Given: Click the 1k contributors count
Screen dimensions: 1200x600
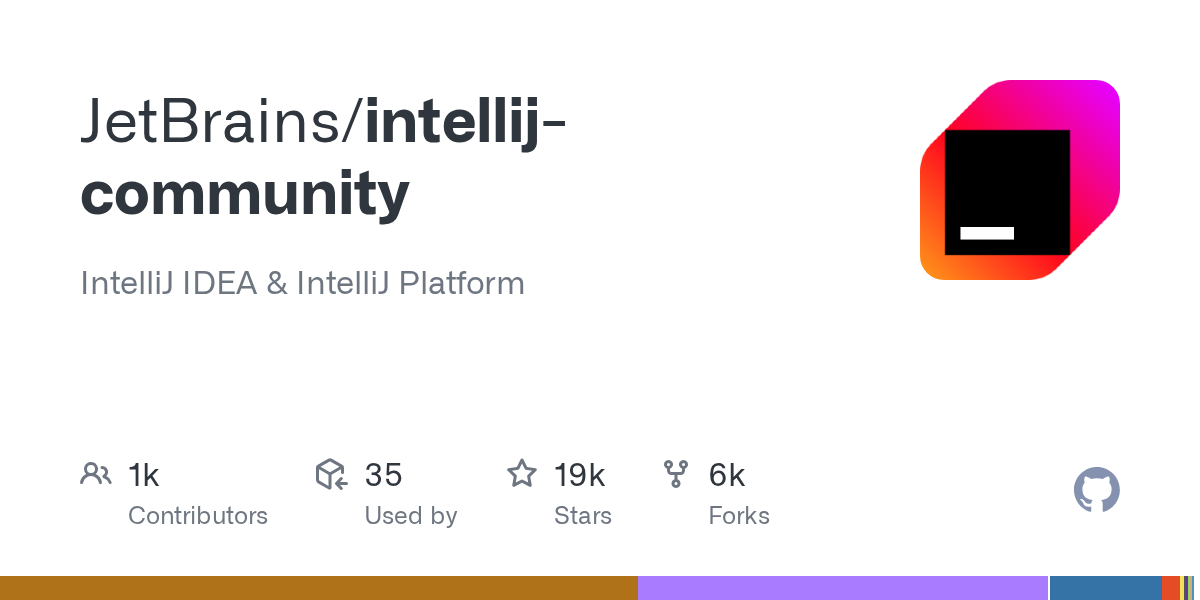Looking at the screenshot, I should (144, 475).
